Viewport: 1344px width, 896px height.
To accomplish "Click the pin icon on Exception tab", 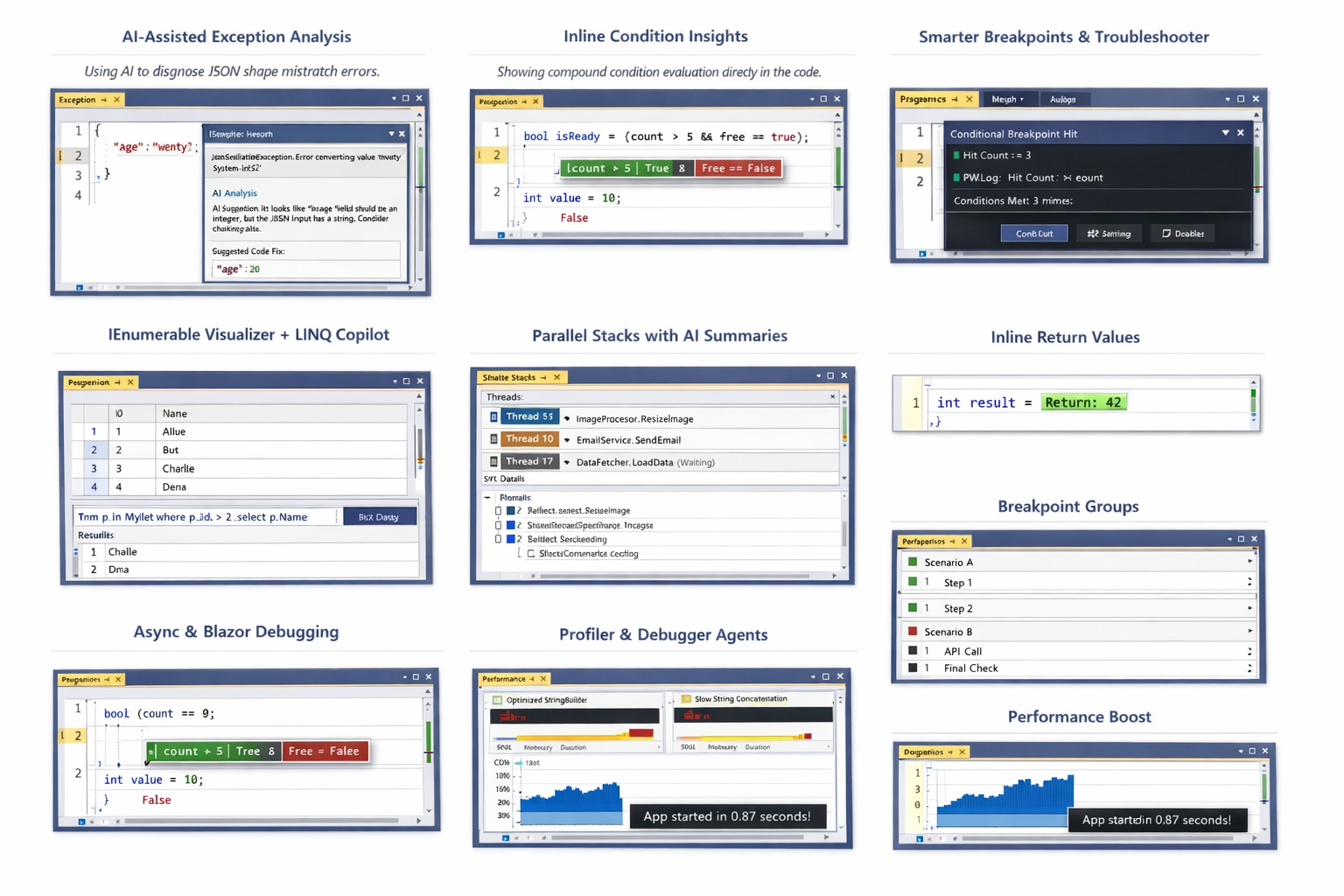I will (x=103, y=100).
